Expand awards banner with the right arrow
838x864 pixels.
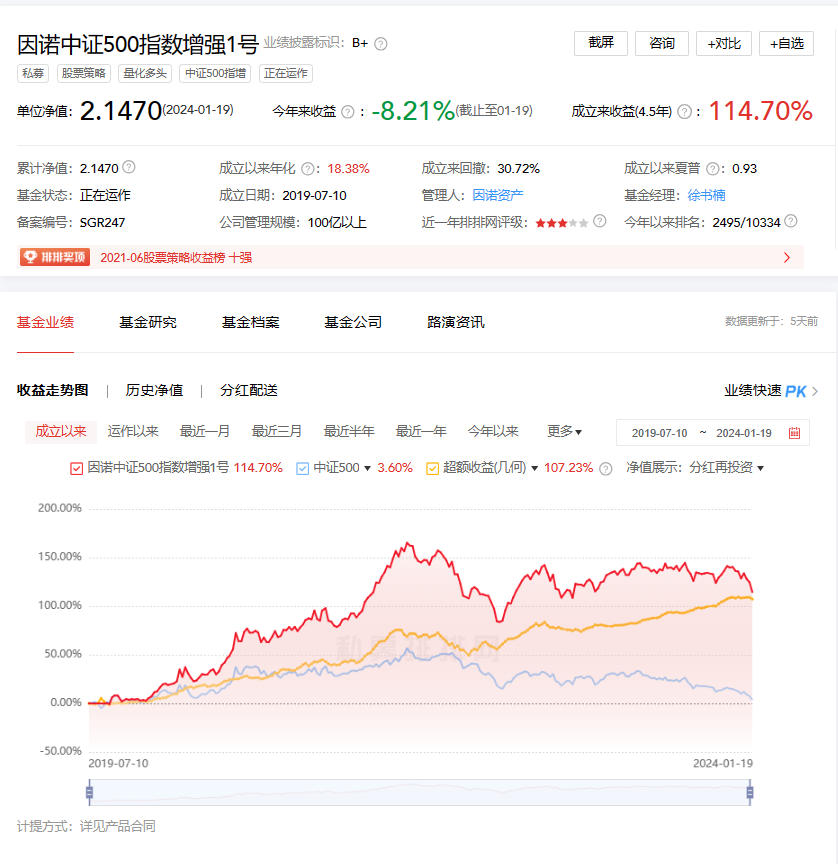tap(787, 257)
